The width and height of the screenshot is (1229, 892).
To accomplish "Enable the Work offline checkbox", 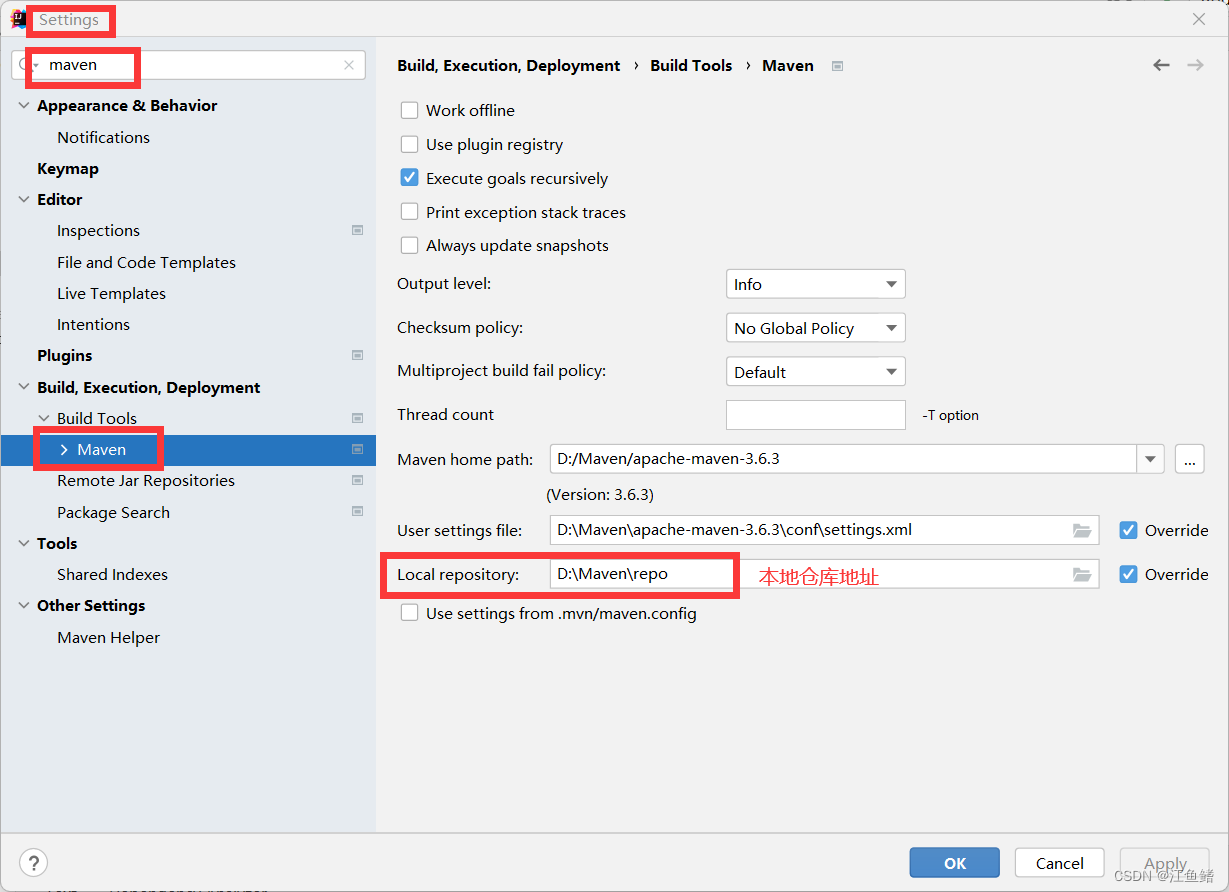I will (x=409, y=110).
